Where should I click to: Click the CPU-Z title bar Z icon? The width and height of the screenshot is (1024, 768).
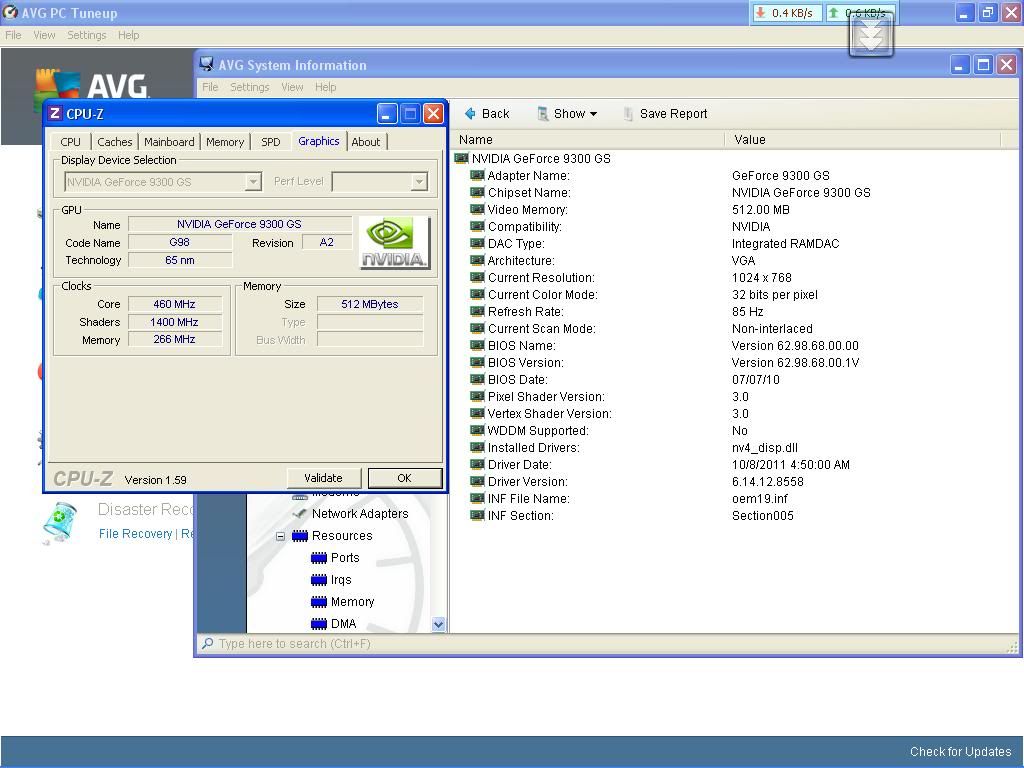coord(55,114)
